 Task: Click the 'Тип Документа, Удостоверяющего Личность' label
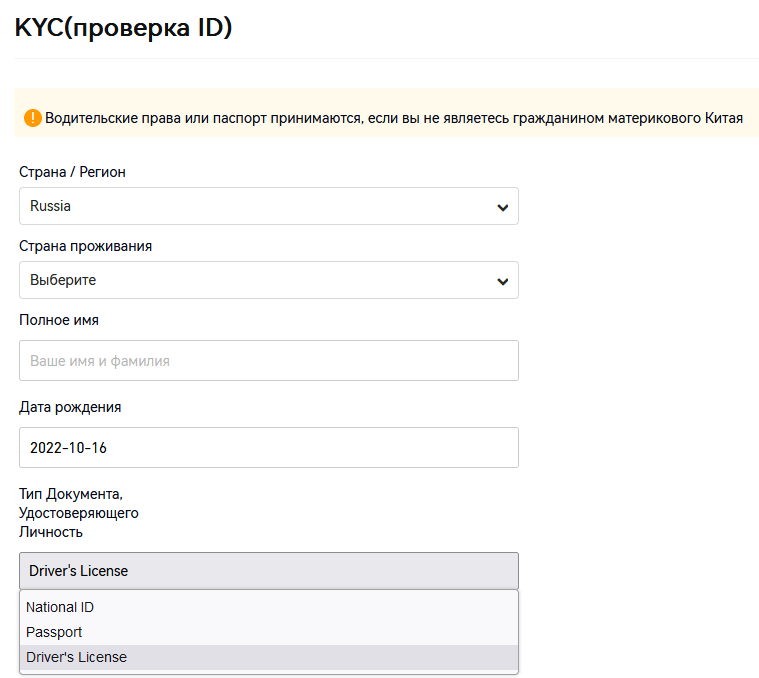coord(78,512)
